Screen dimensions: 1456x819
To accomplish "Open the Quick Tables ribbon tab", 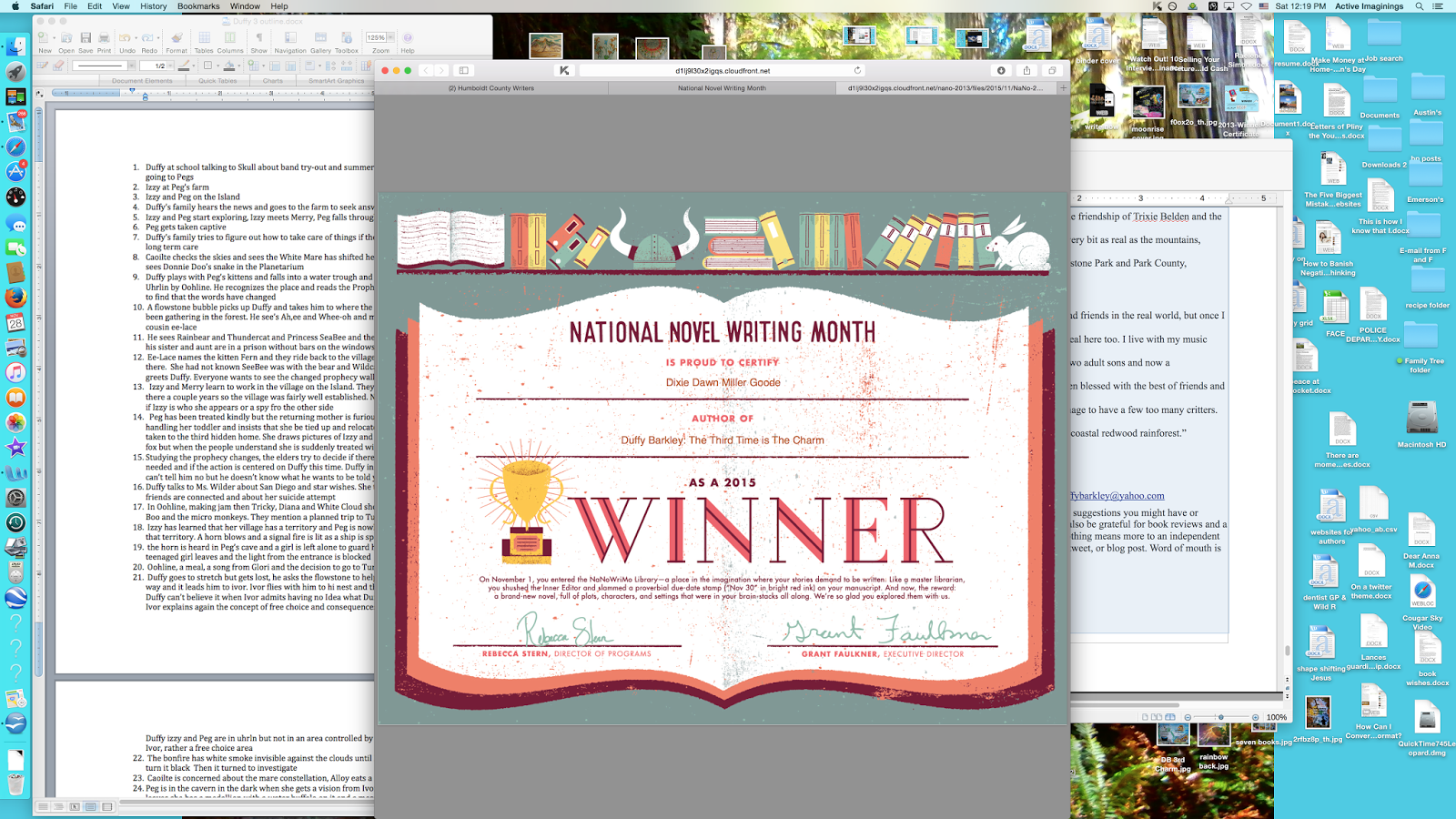I will (x=217, y=81).
